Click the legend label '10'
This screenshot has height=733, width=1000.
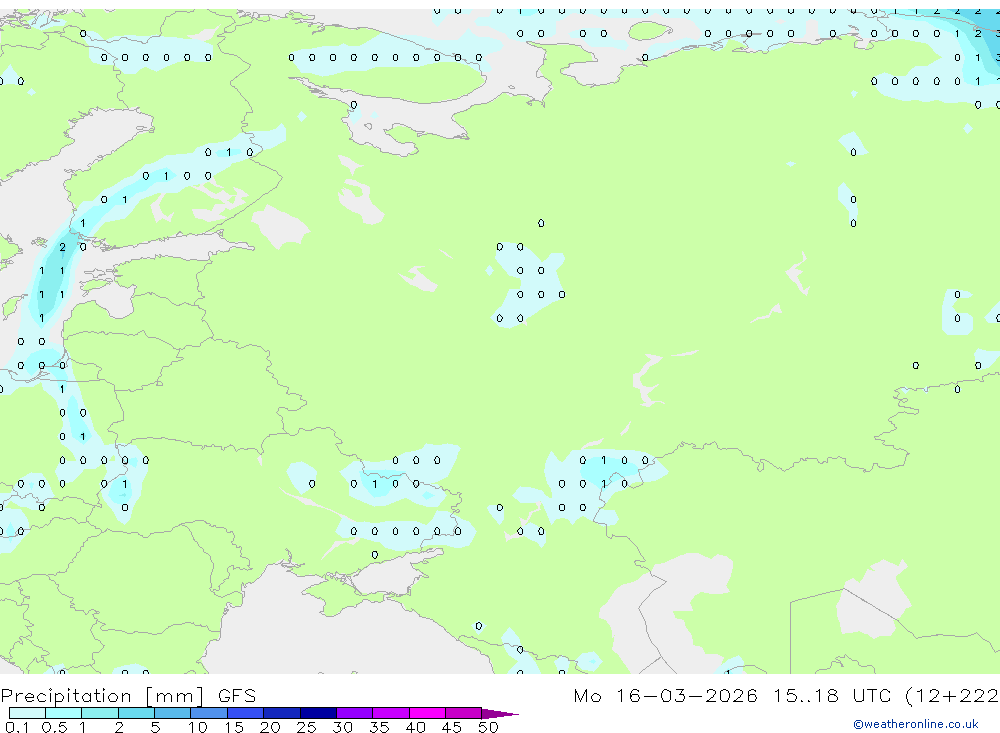coord(198,727)
